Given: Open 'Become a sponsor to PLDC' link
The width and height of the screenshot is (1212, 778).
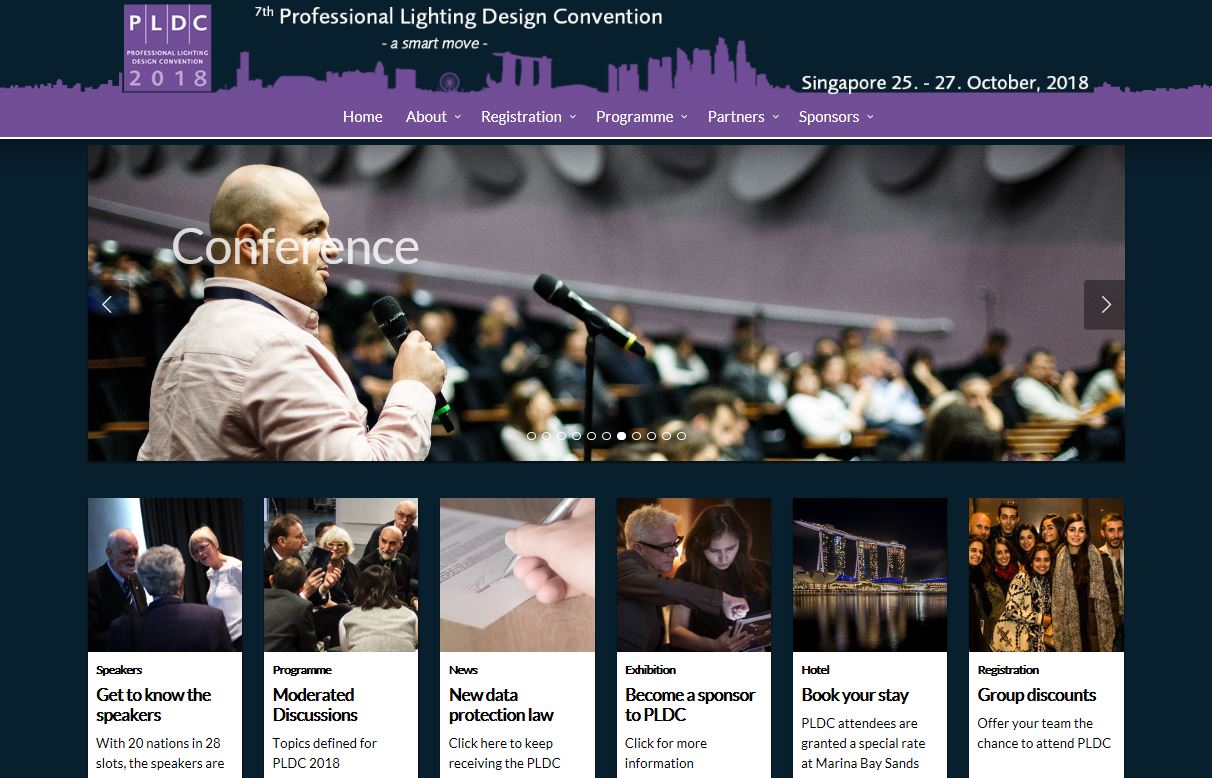Looking at the screenshot, I should (690, 705).
